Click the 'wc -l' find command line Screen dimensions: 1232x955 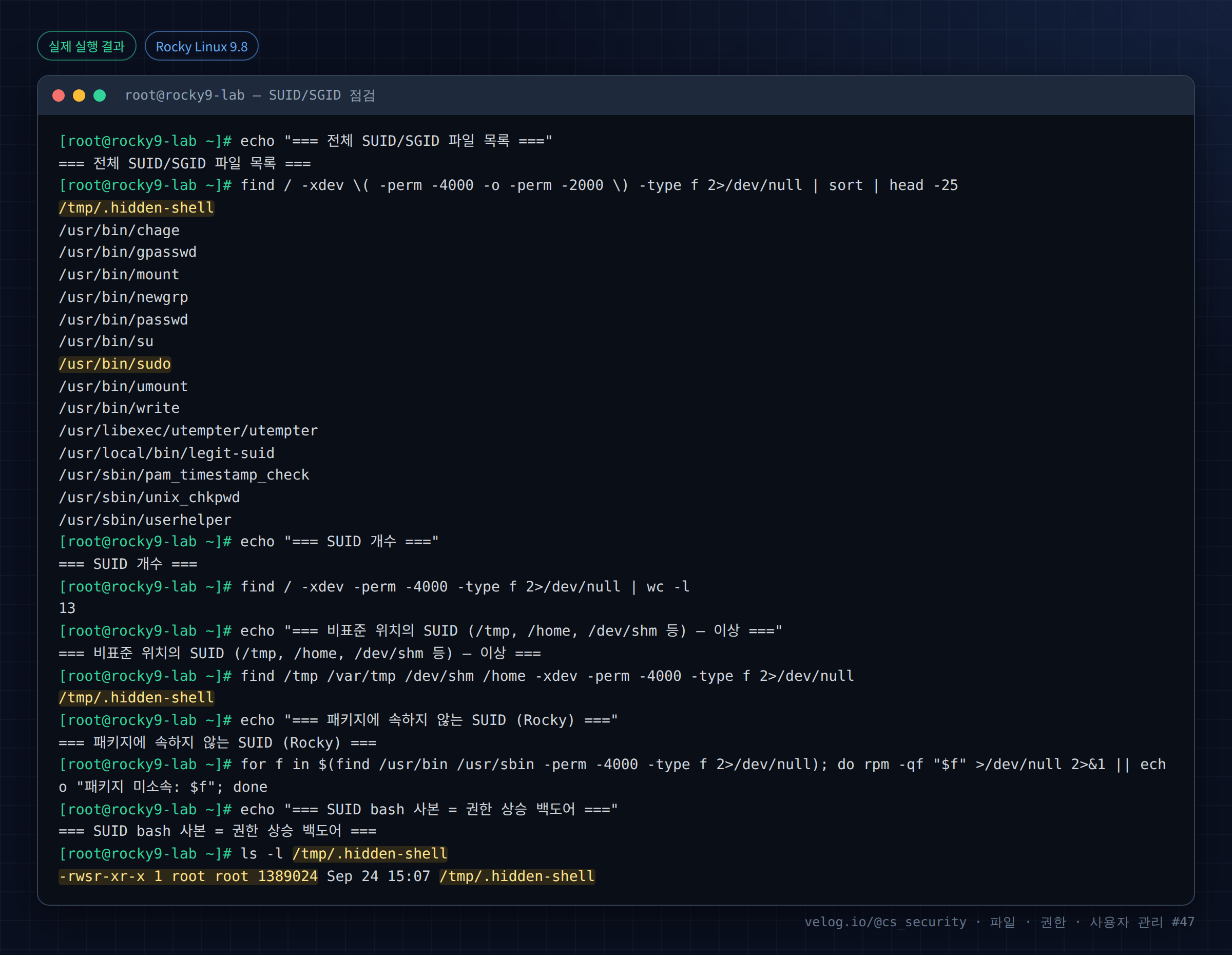(x=374, y=587)
